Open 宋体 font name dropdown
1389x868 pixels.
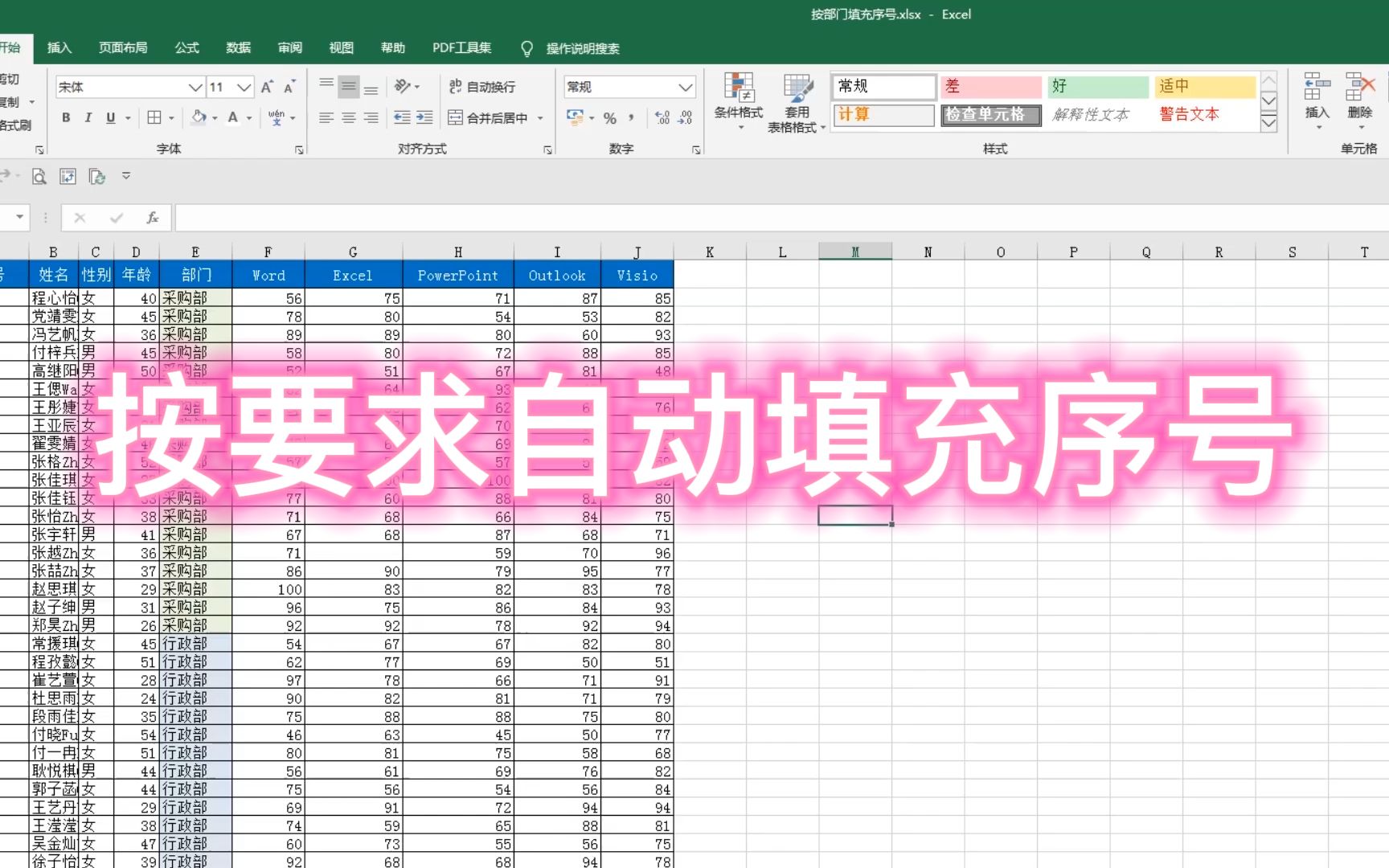pos(195,87)
